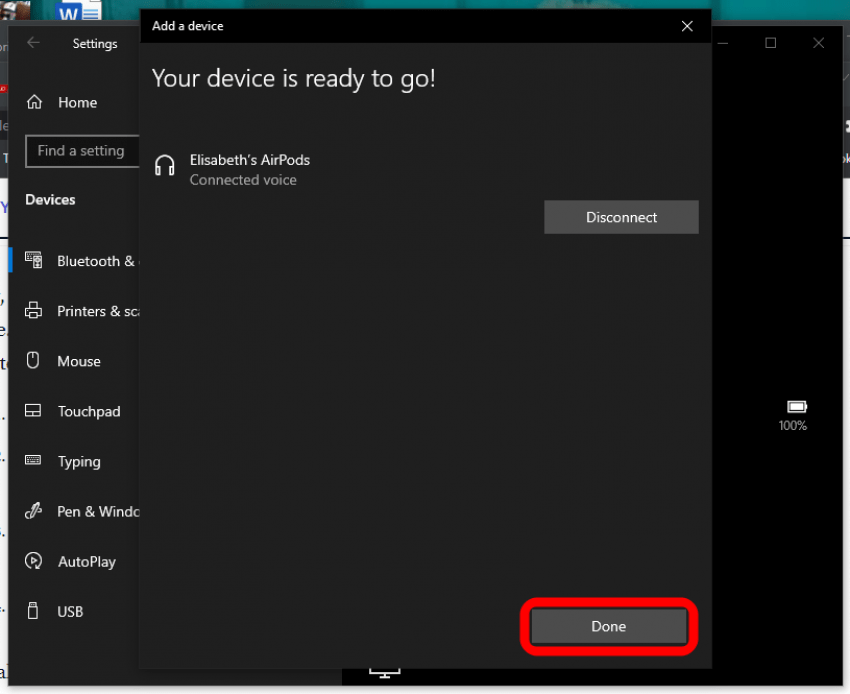Click the Devices section heading
850x694 pixels.
click(50, 200)
